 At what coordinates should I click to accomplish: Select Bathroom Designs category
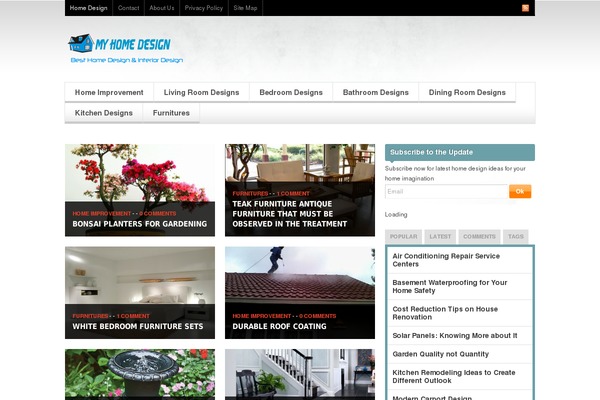375,92
